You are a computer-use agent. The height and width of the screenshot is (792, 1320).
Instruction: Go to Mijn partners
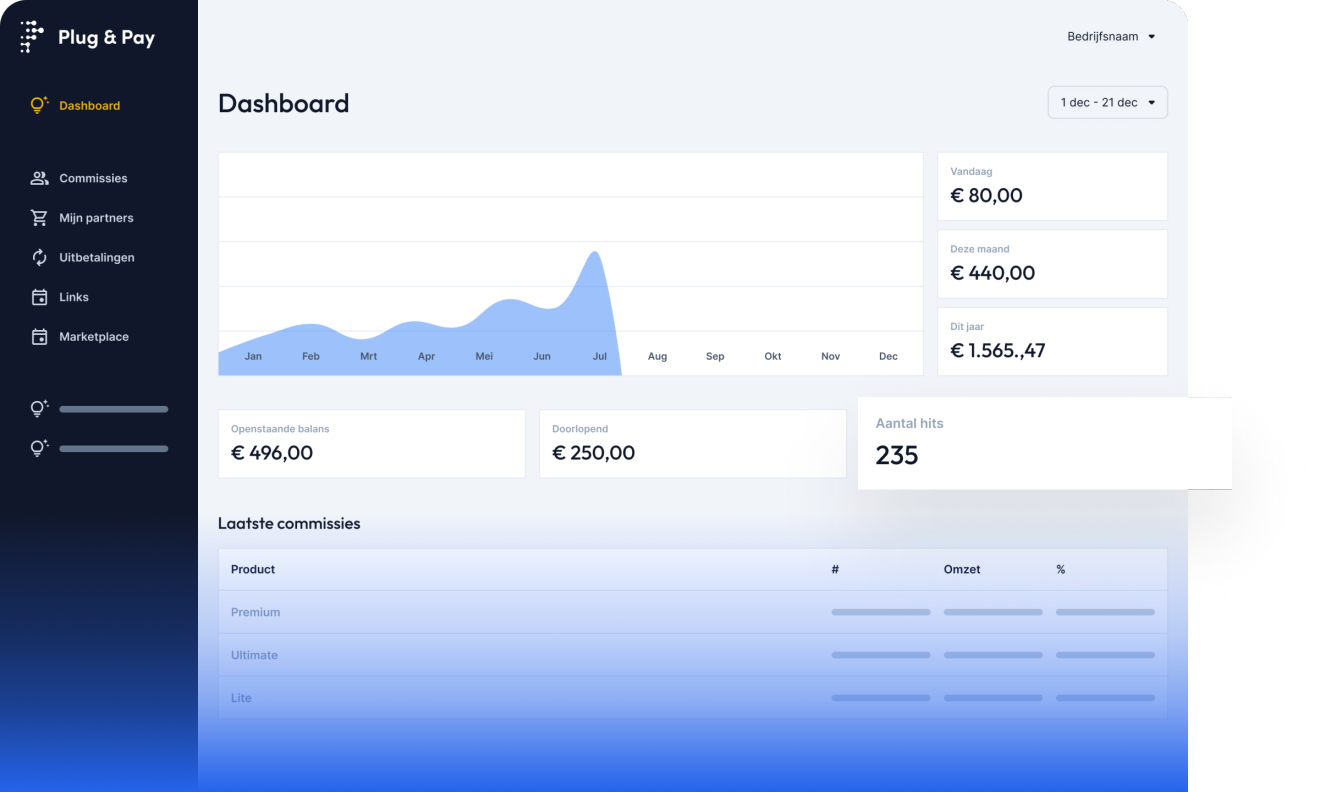pos(96,218)
